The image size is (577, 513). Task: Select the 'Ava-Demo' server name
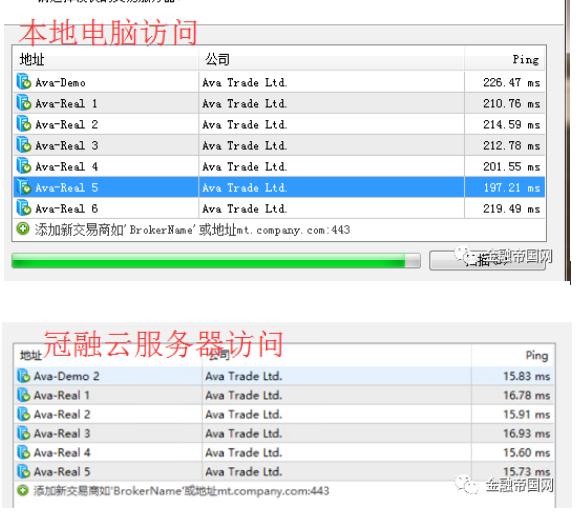[x=61, y=83]
